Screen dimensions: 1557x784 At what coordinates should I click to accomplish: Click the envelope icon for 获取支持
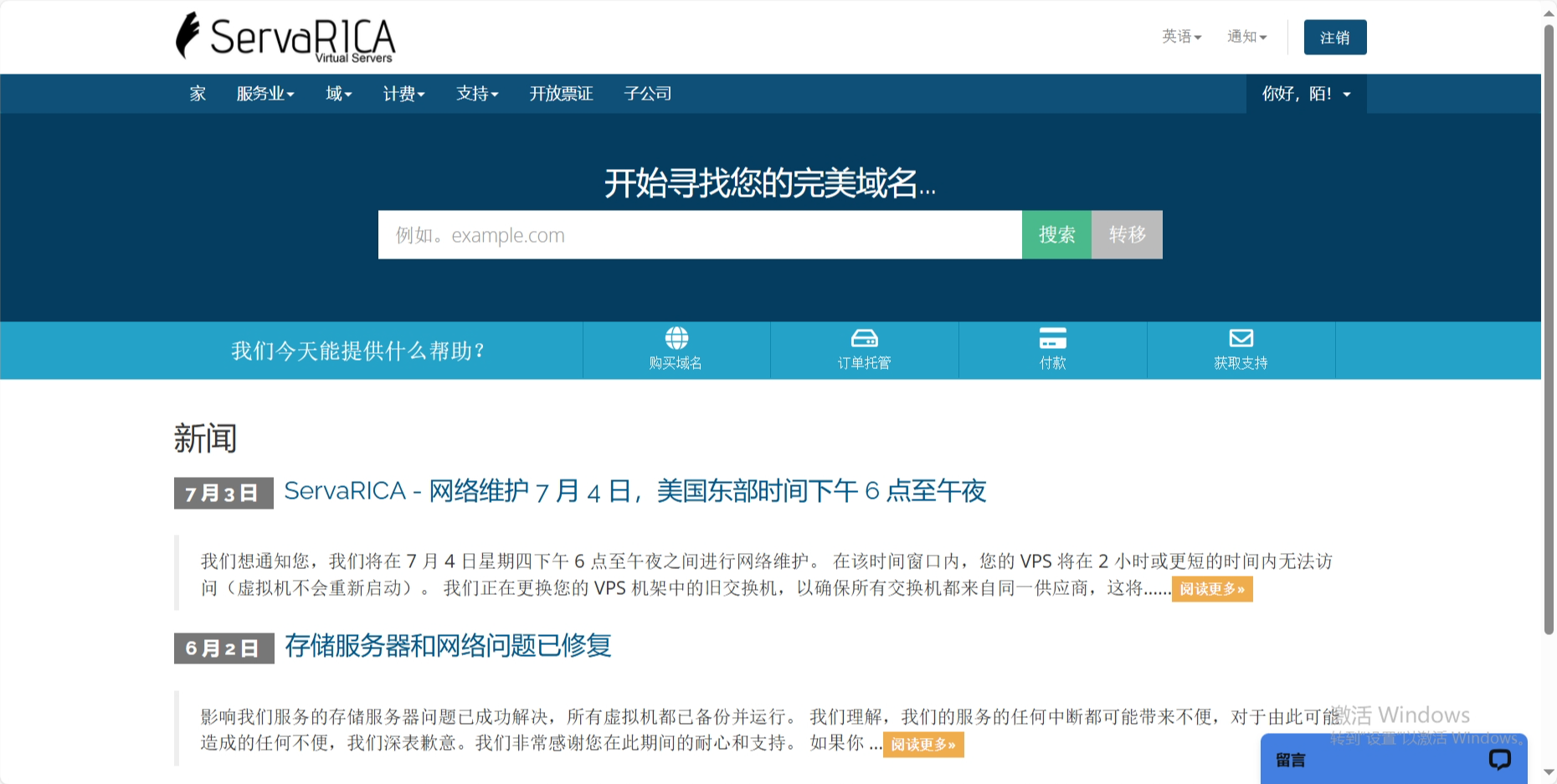click(1241, 338)
